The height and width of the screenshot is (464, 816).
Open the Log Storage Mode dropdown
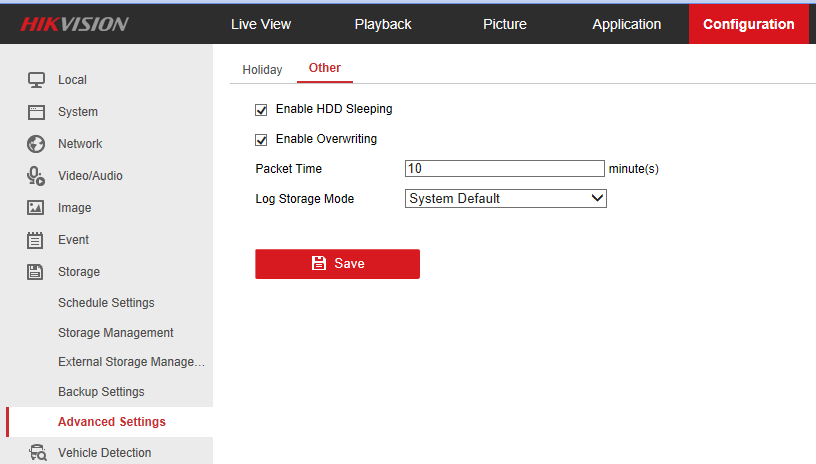click(x=506, y=199)
